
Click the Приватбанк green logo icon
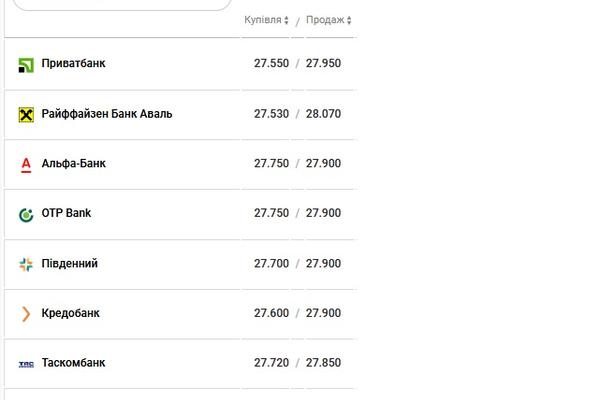26,65
